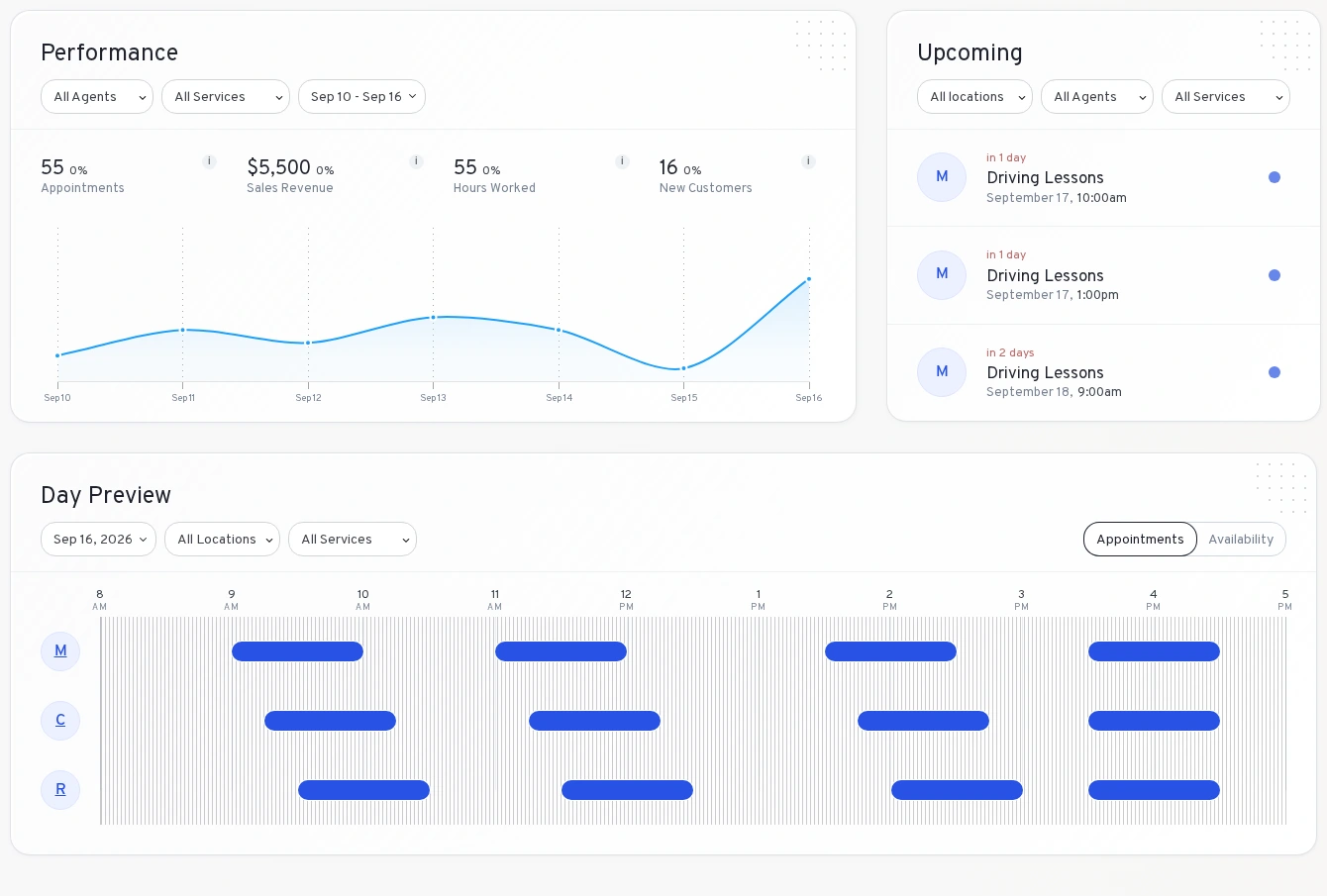The width and height of the screenshot is (1327, 896).
Task: Click the info icon next to Appointments
Action: (209, 161)
